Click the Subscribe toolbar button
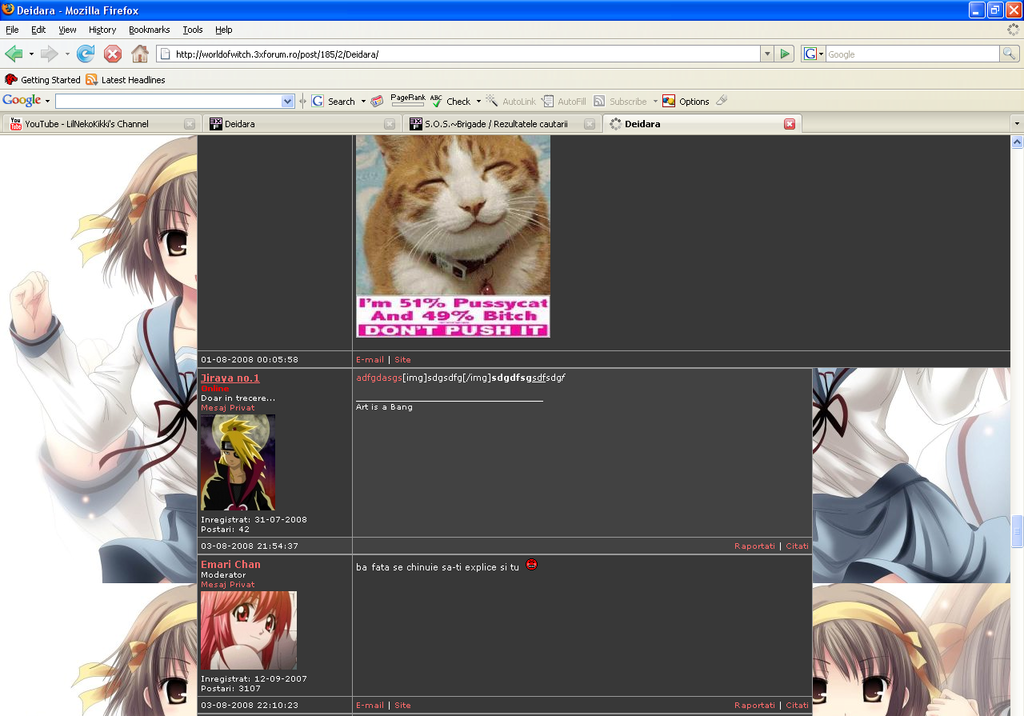Image resolution: width=1024 pixels, height=716 pixels. pos(620,101)
